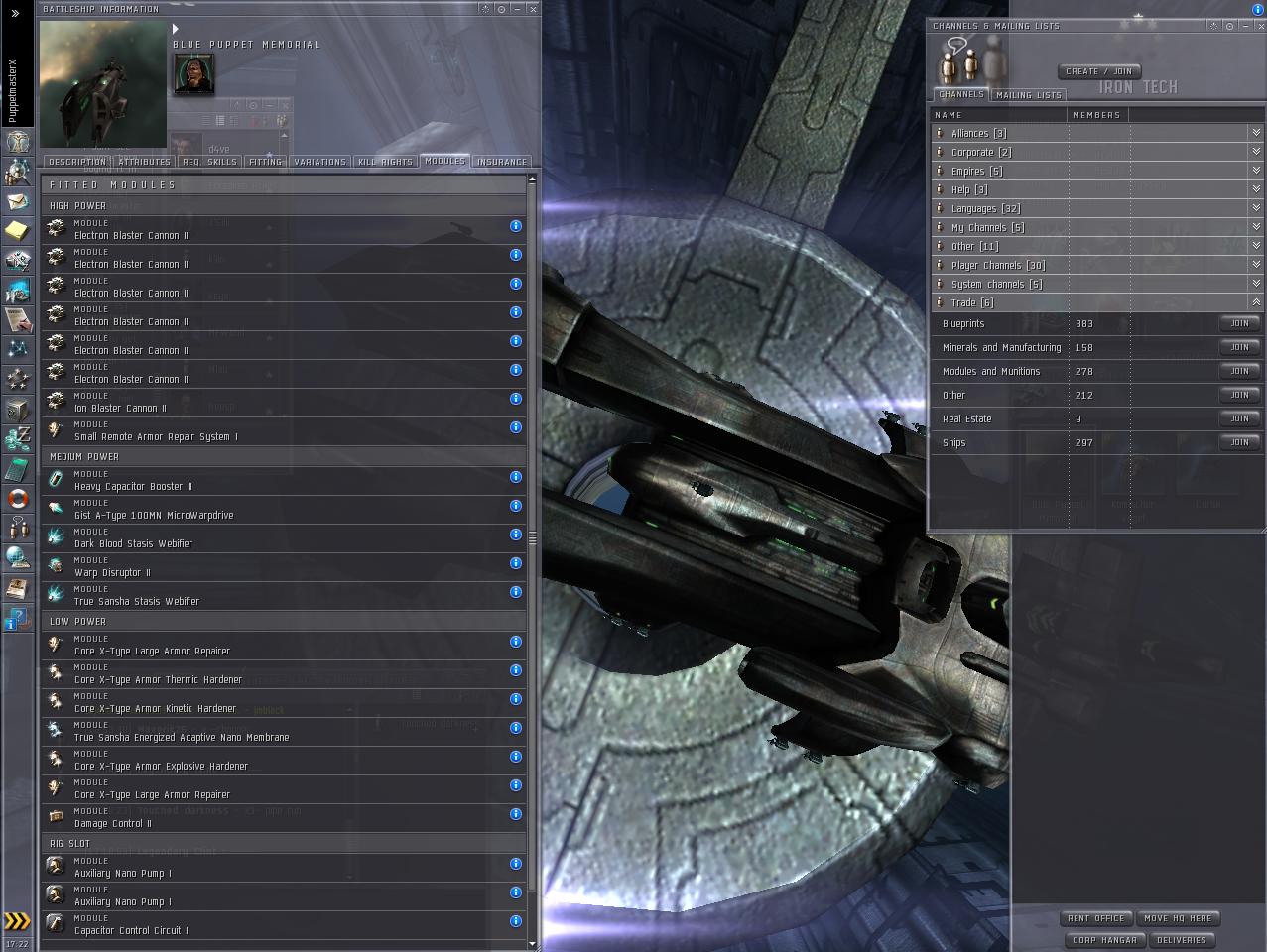This screenshot has height=952, width=1267.
Task: Open the star map icon in sidebar
Action: point(17,349)
